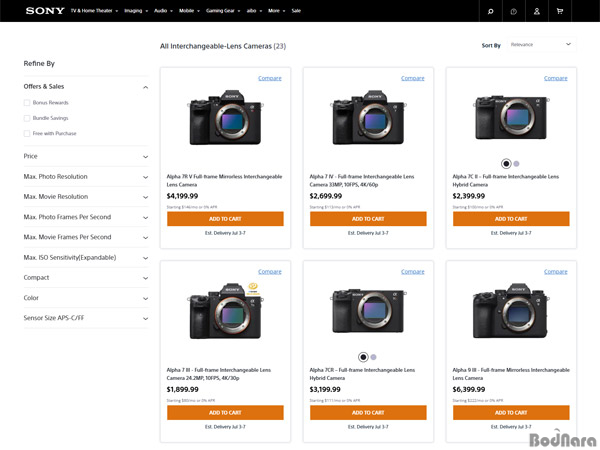Expand Max. Photo Frames Per Second filter
The width and height of the screenshot is (600, 450).
coord(86,217)
